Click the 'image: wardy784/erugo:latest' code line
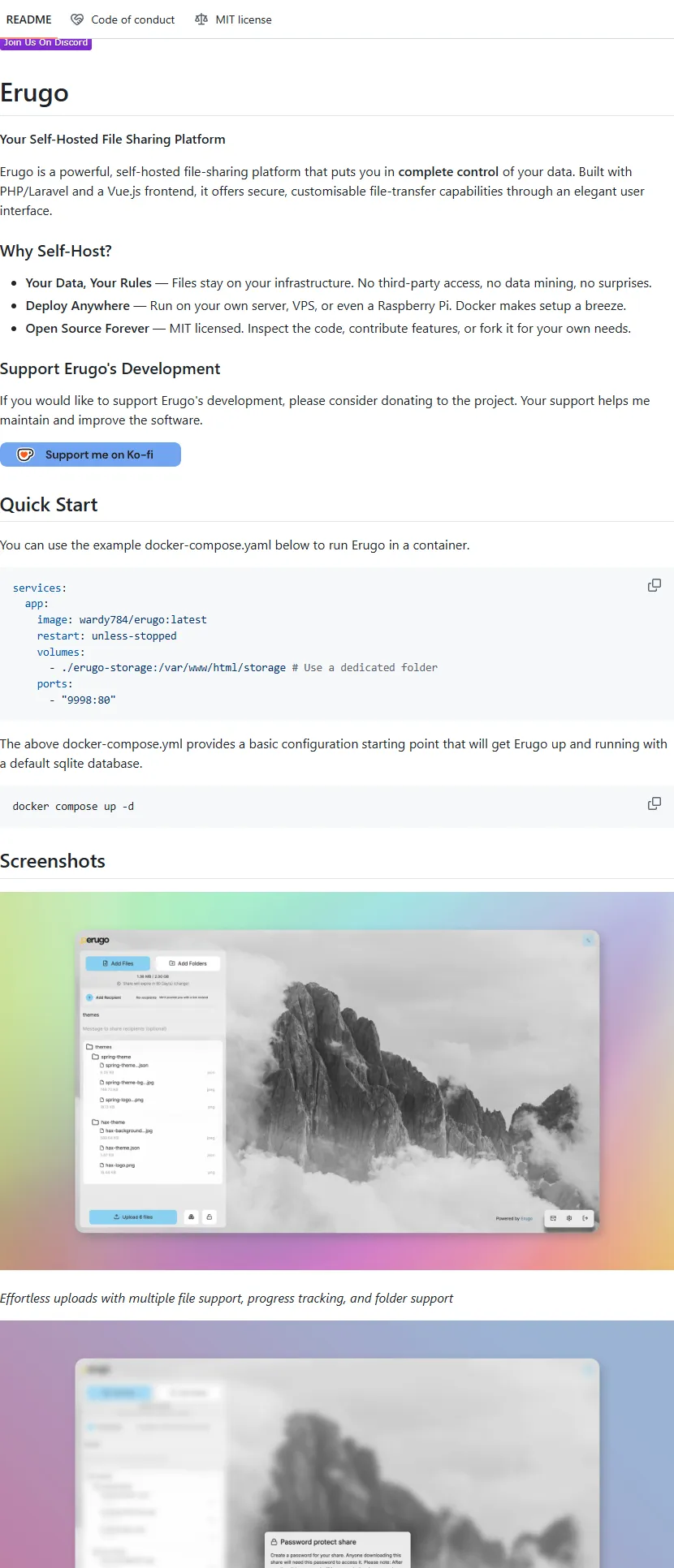Image resolution: width=674 pixels, height=1568 pixels. 122,620
